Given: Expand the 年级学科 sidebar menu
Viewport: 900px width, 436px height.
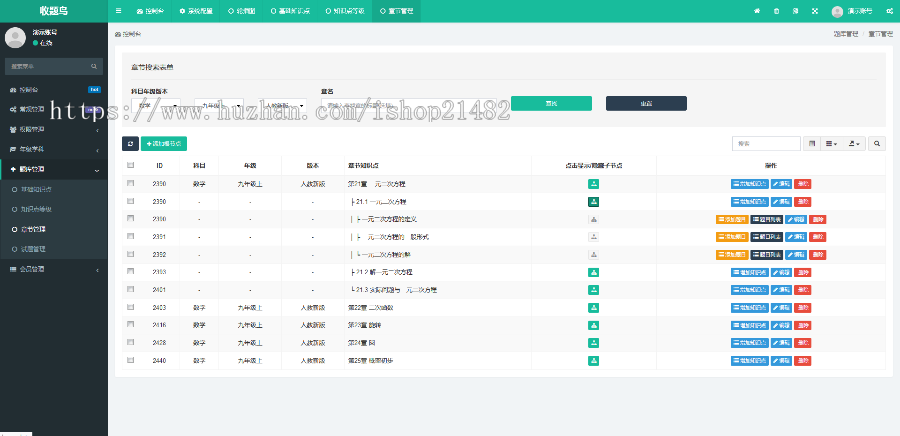Looking at the screenshot, I should coord(53,150).
